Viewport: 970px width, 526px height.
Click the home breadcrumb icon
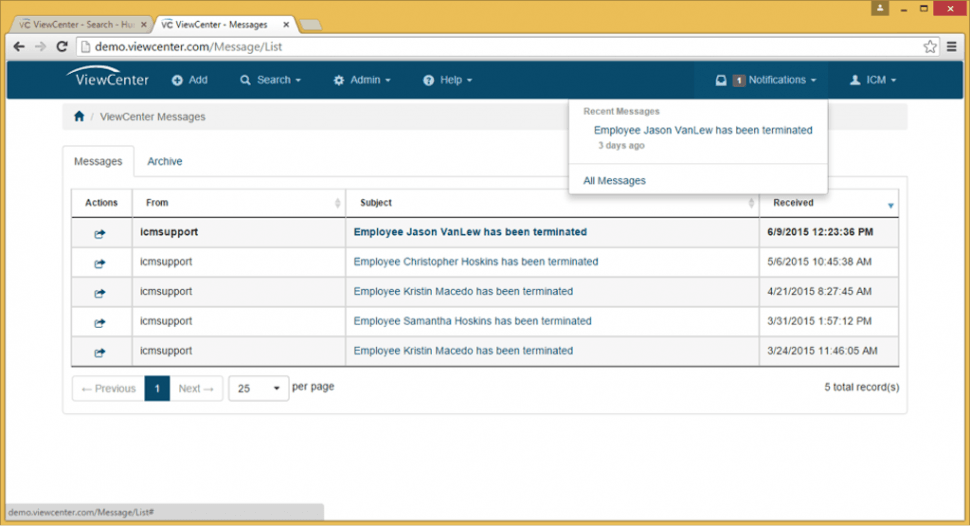tap(79, 116)
